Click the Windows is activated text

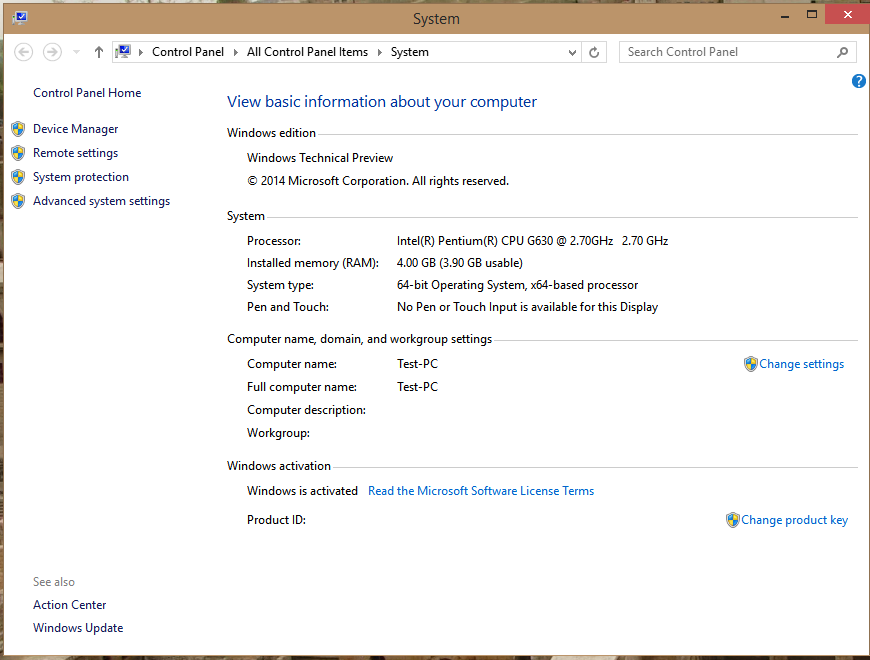point(302,491)
